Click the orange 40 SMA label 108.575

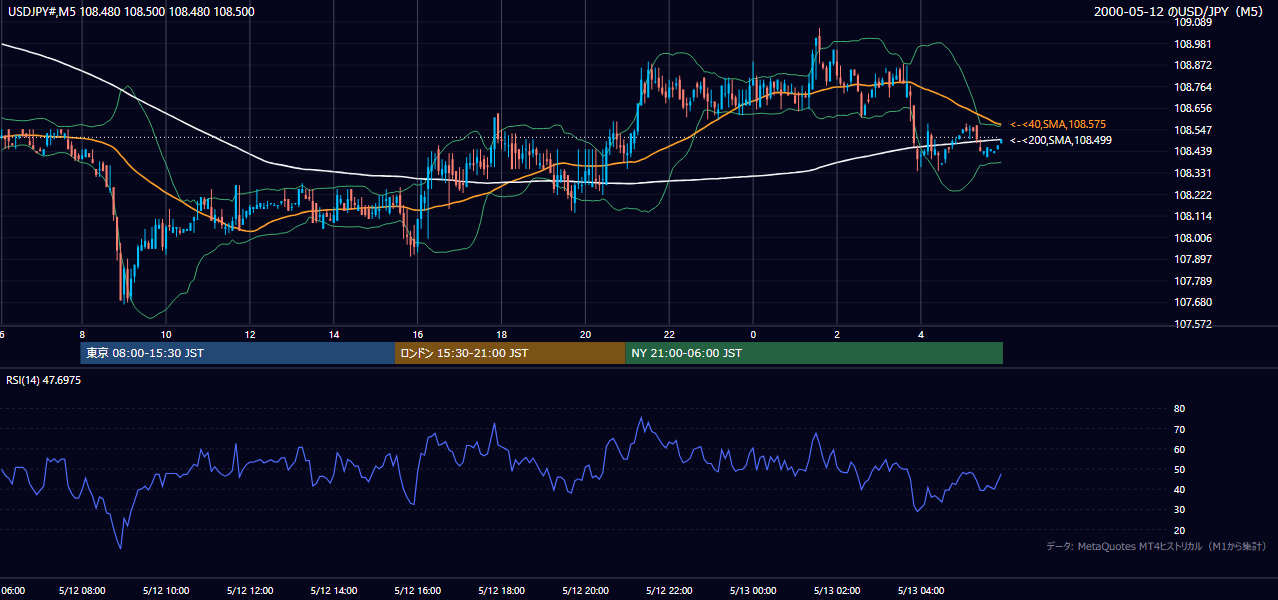(x=1057, y=124)
